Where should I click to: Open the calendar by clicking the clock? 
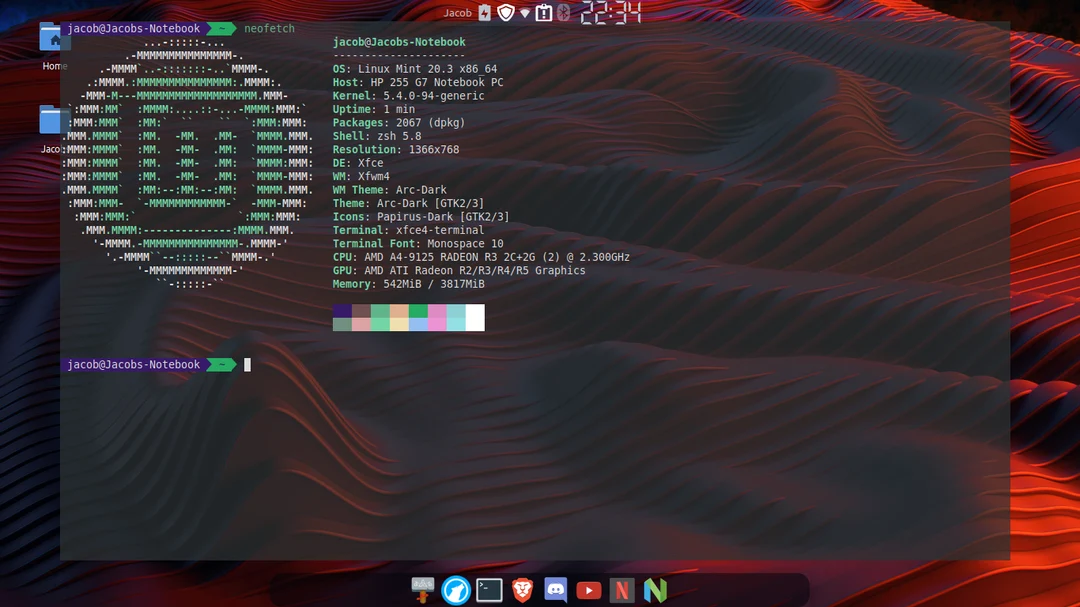608,13
